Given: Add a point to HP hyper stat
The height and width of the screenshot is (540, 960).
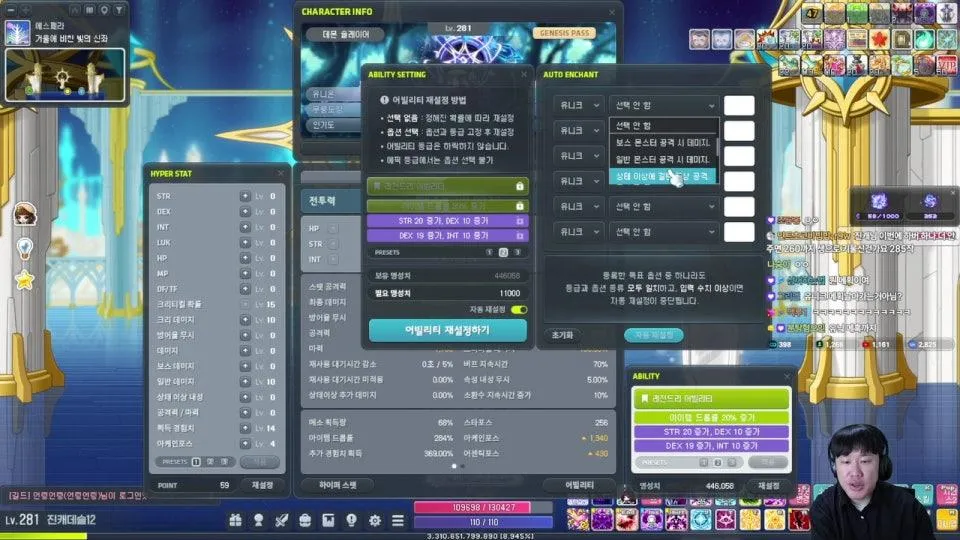Looking at the screenshot, I should [x=245, y=258].
